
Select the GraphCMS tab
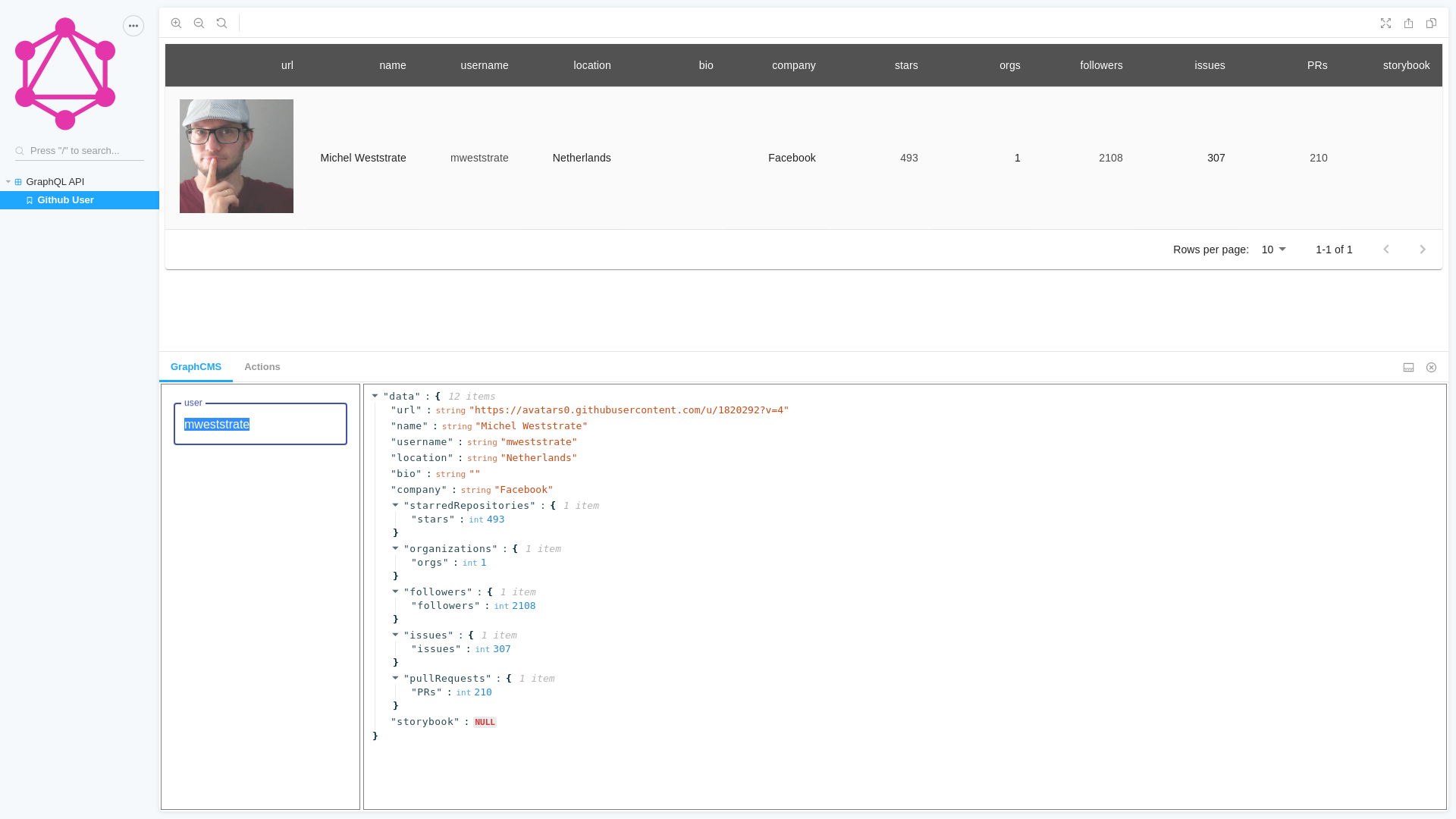coord(196,367)
